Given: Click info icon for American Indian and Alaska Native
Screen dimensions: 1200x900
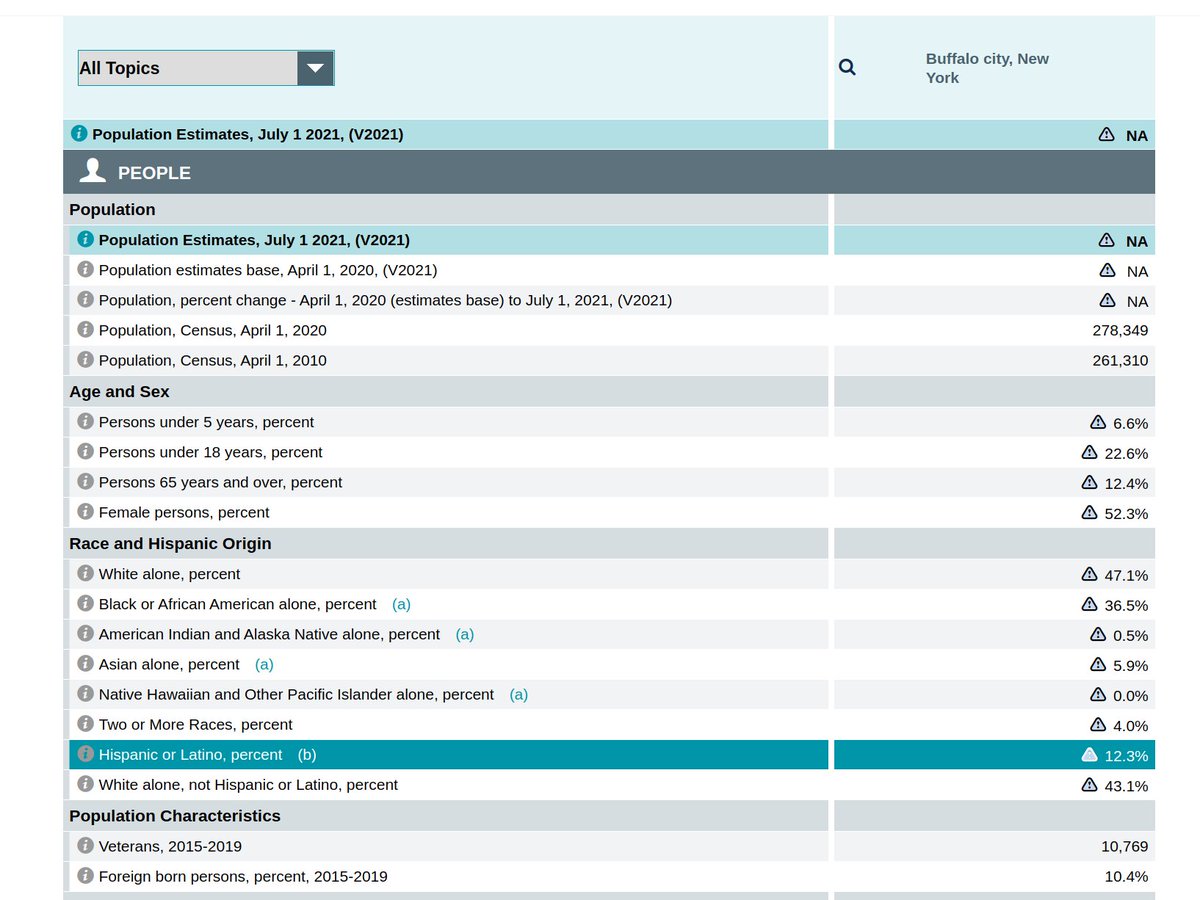Looking at the screenshot, I should click(x=86, y=634).
